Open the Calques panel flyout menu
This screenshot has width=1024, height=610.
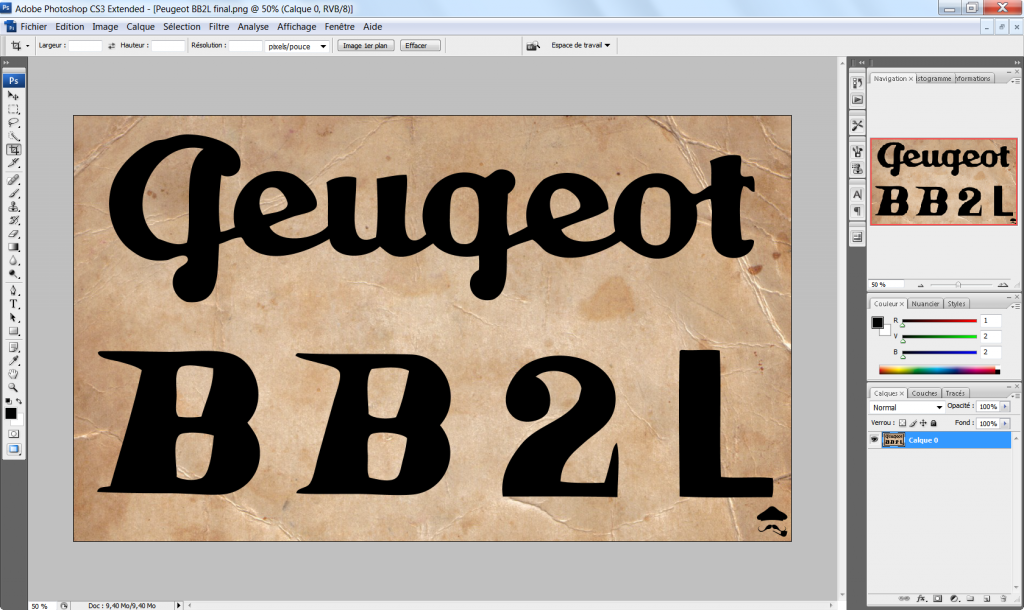1014,395
